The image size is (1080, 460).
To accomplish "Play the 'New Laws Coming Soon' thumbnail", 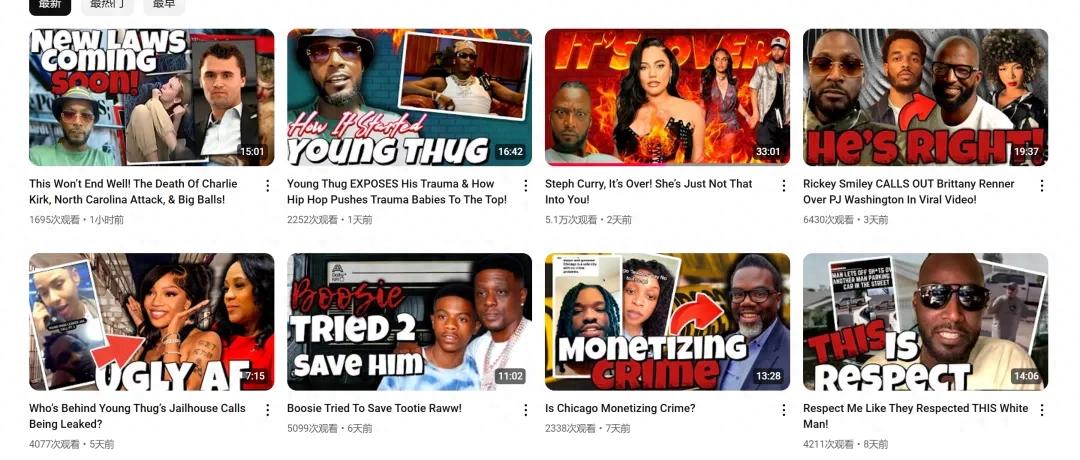I will (152, 97).
